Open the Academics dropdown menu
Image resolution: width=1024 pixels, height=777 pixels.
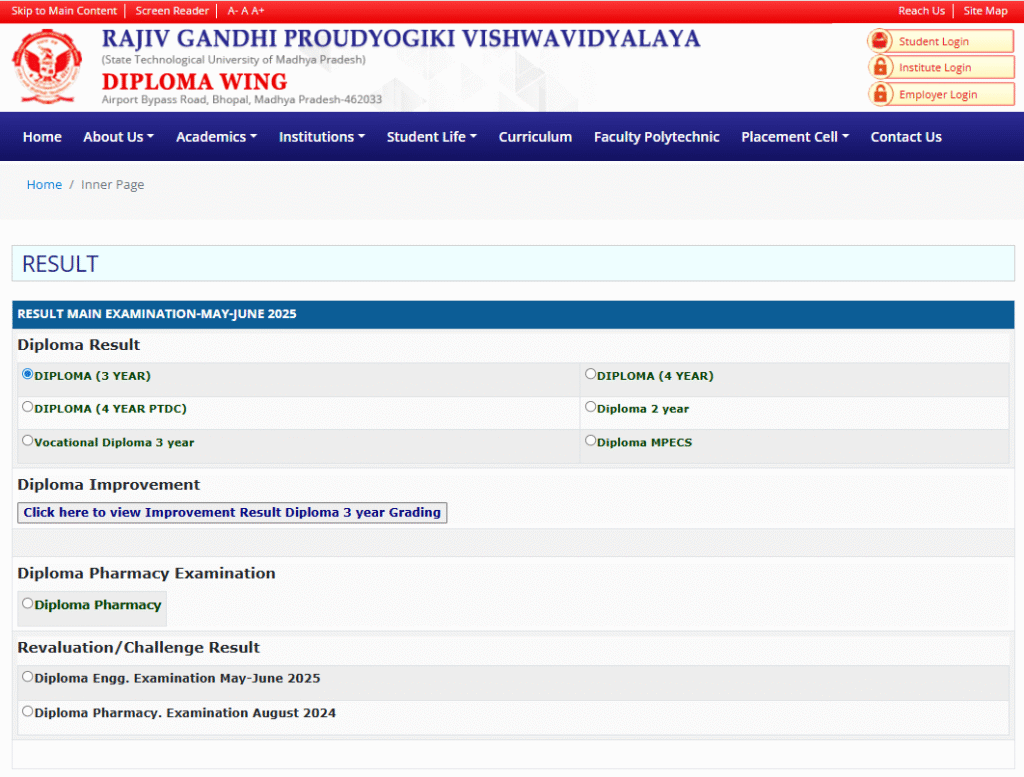pos(216,137)
